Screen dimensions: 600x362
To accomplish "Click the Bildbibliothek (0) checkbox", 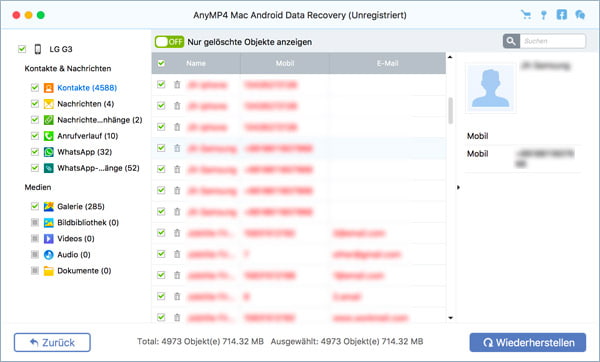I will [x=35, y=222].
